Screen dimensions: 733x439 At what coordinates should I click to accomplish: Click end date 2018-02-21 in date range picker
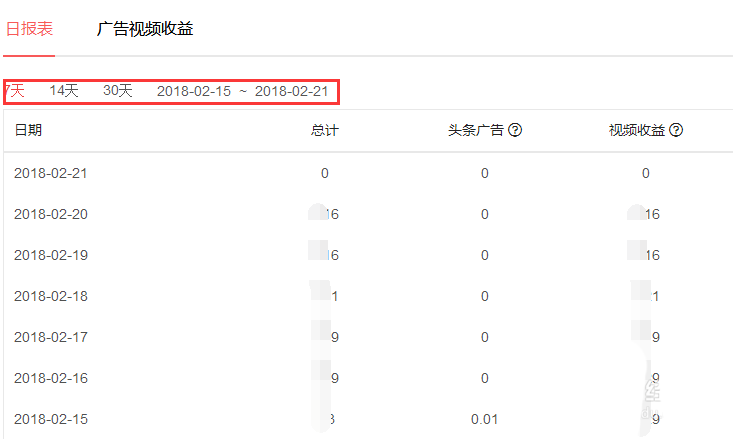pyautogui.click(x=291, y=91)
